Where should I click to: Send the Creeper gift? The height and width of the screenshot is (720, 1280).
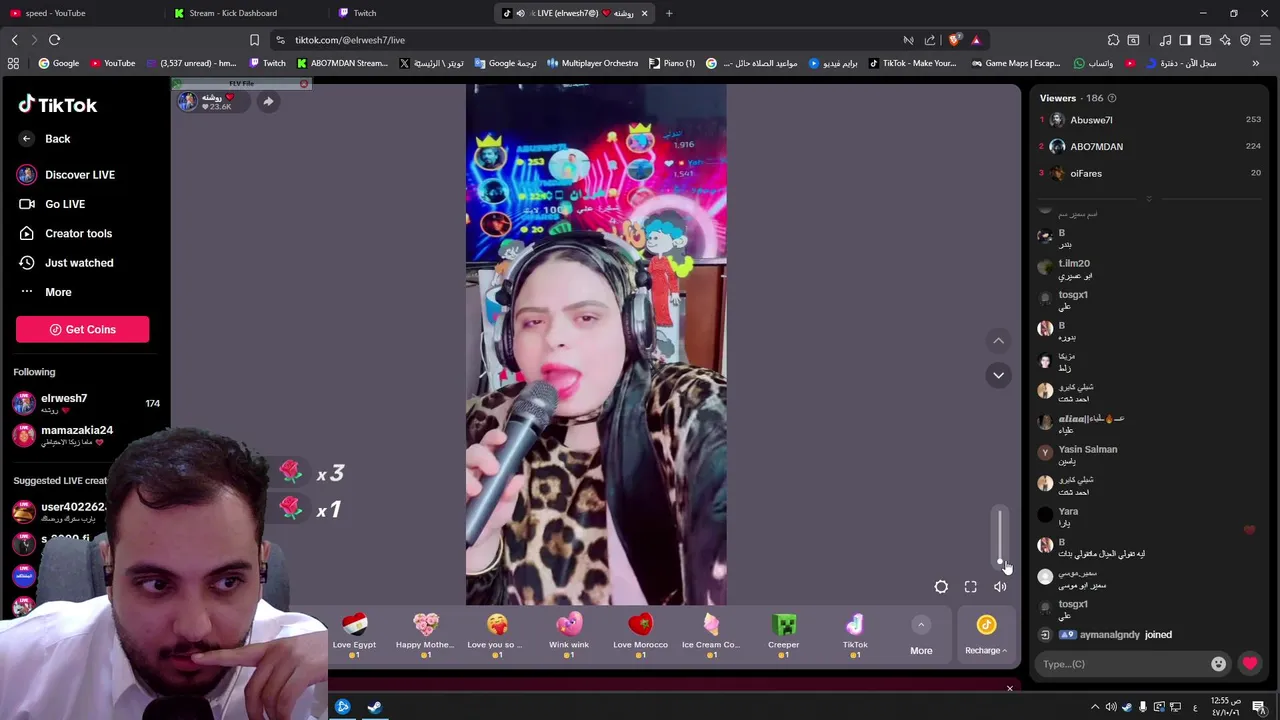783,635
